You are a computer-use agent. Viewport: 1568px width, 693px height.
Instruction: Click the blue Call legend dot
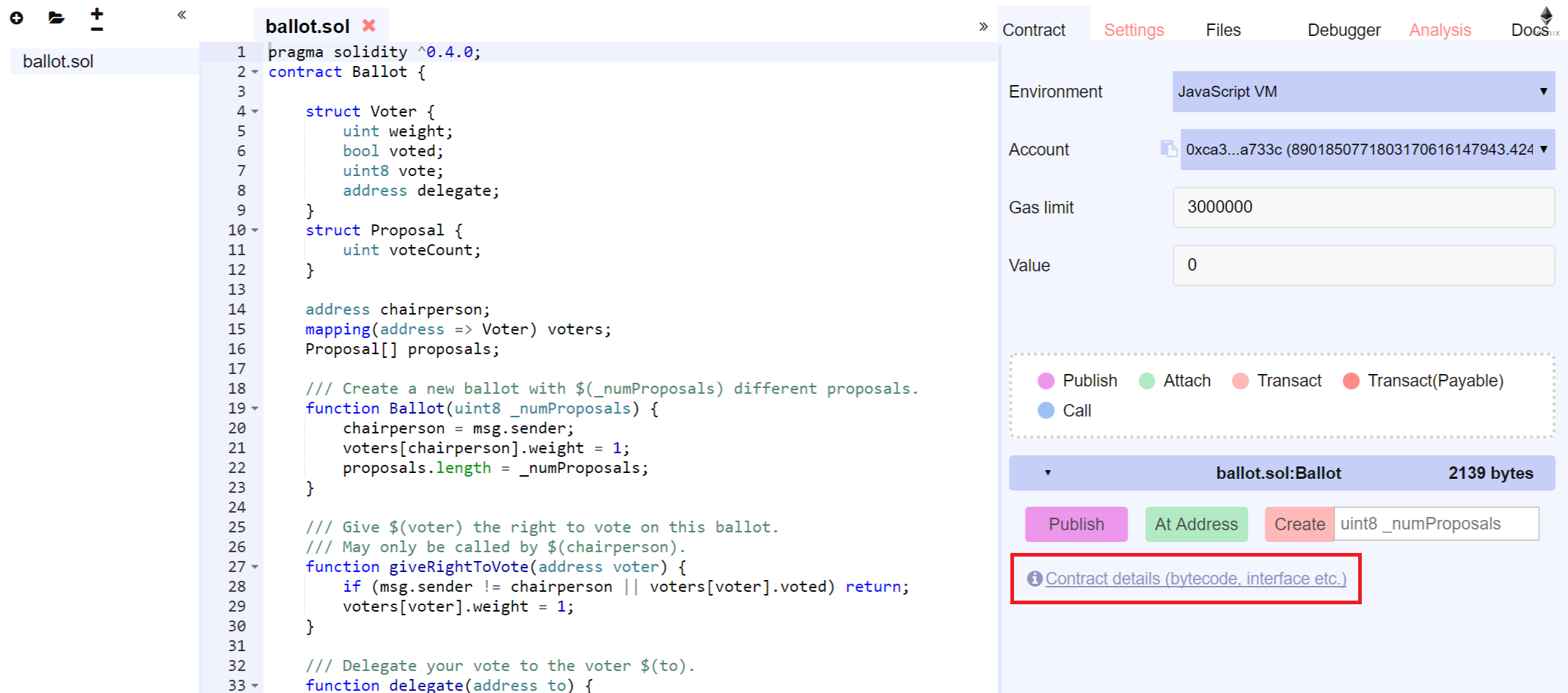click(x=1046, y=411)
